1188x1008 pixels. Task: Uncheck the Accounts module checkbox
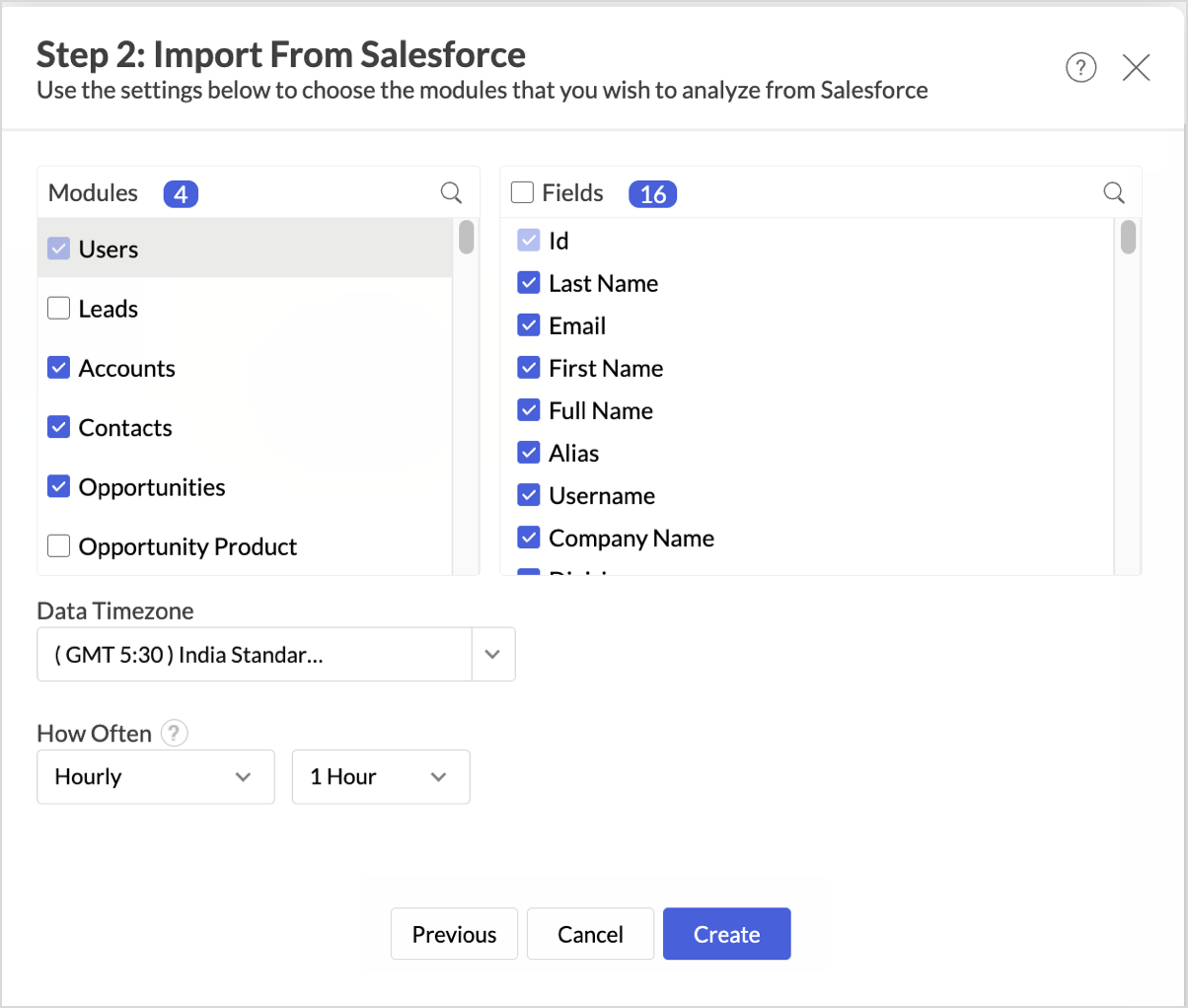[x=59, y=368]
